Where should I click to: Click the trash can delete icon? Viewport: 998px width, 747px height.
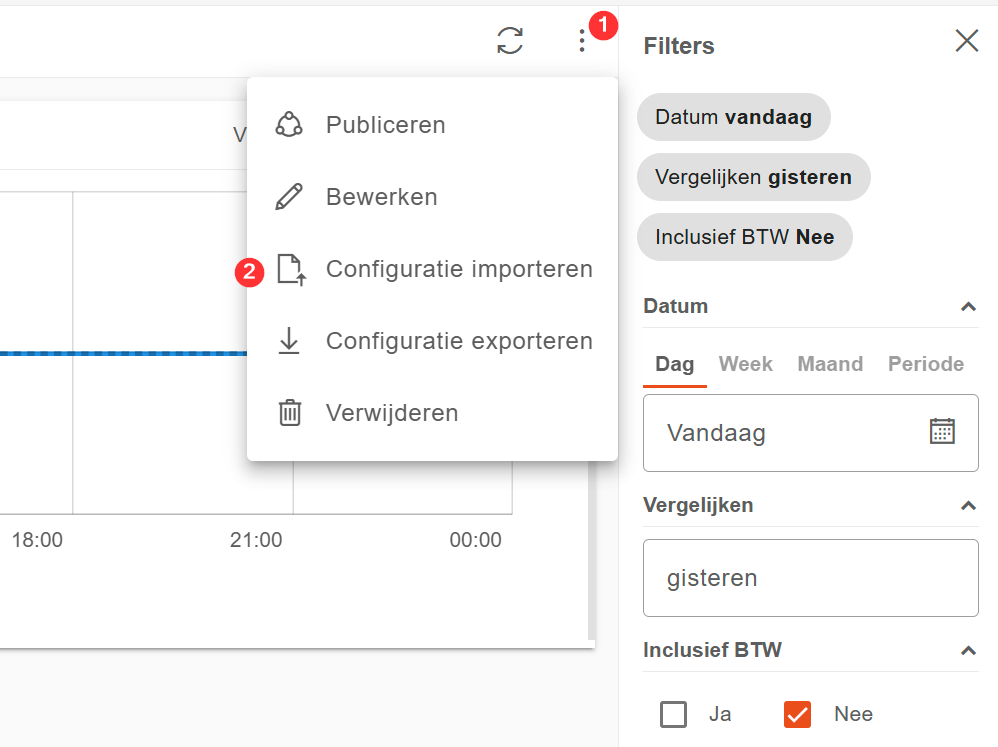289,413
